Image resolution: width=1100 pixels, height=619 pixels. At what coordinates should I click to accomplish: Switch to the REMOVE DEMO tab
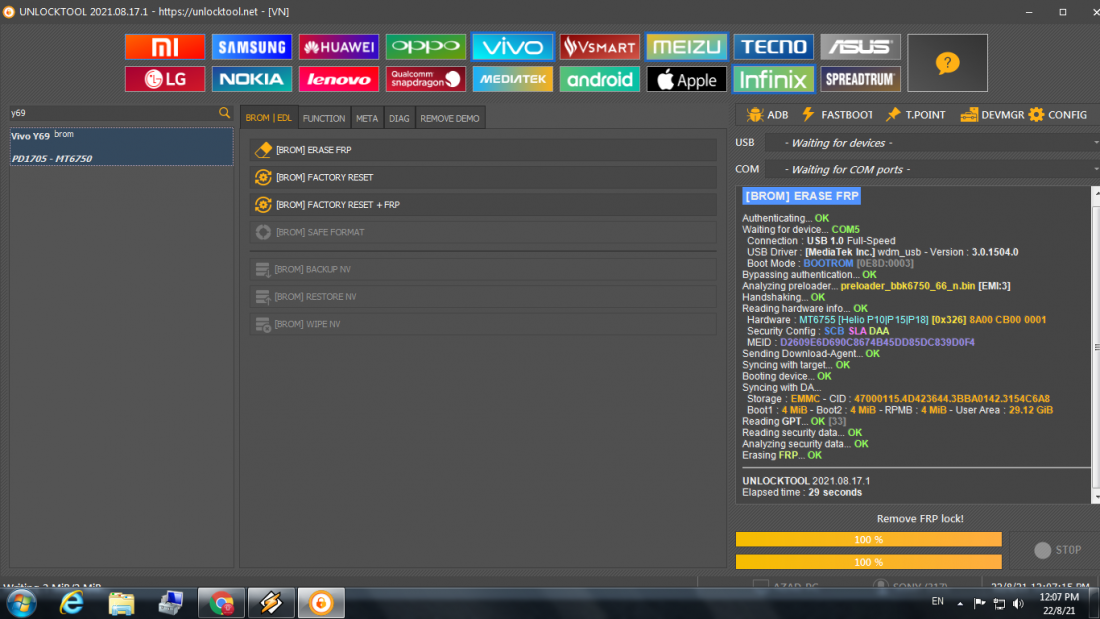(450, 118)
